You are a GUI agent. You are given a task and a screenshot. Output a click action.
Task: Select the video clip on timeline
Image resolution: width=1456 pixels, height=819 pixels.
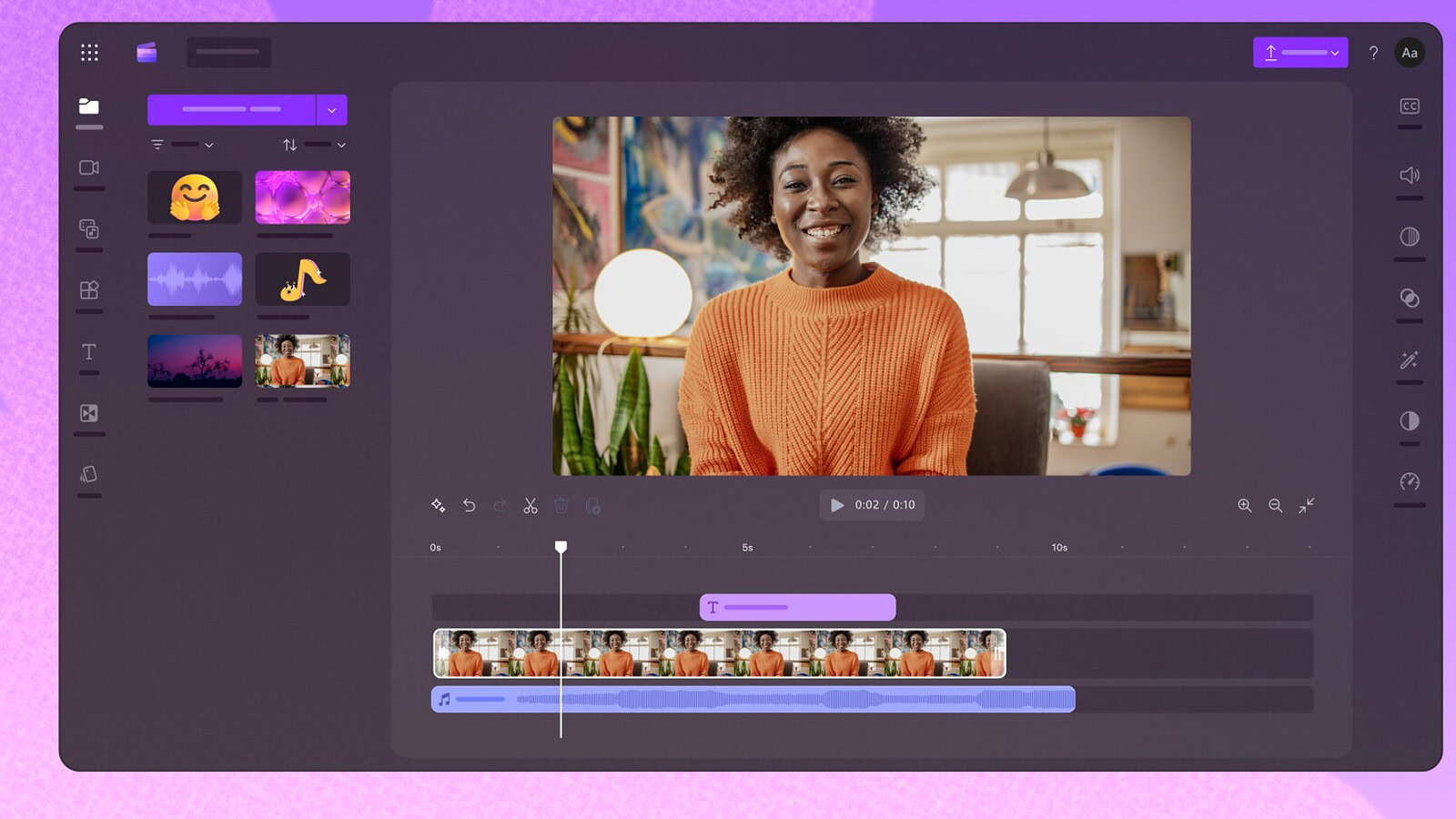coord(720,653)
